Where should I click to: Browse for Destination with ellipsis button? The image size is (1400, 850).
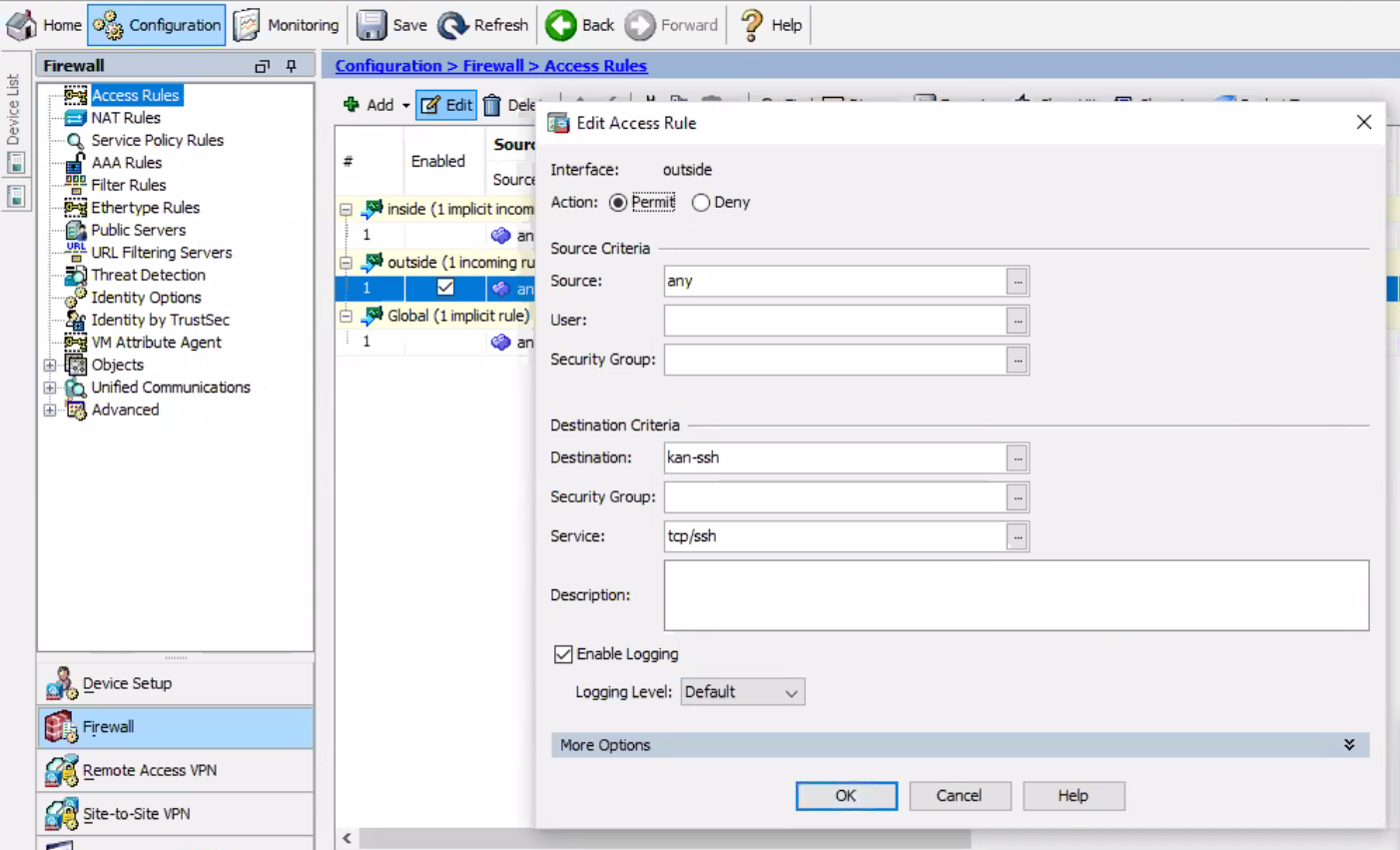click(x=1018, y=458)
